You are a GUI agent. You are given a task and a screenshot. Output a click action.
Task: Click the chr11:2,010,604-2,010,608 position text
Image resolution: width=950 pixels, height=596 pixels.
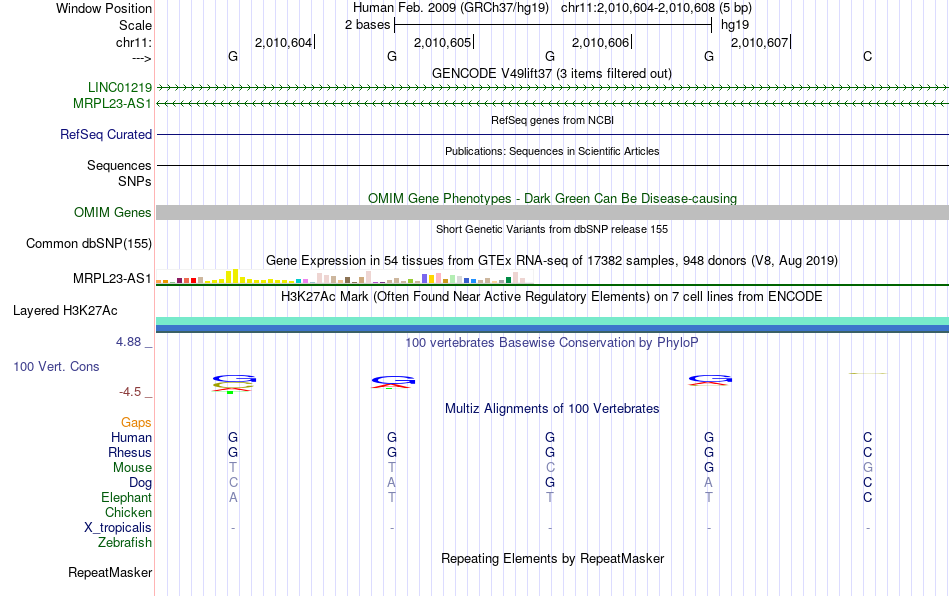coord(639,8)
